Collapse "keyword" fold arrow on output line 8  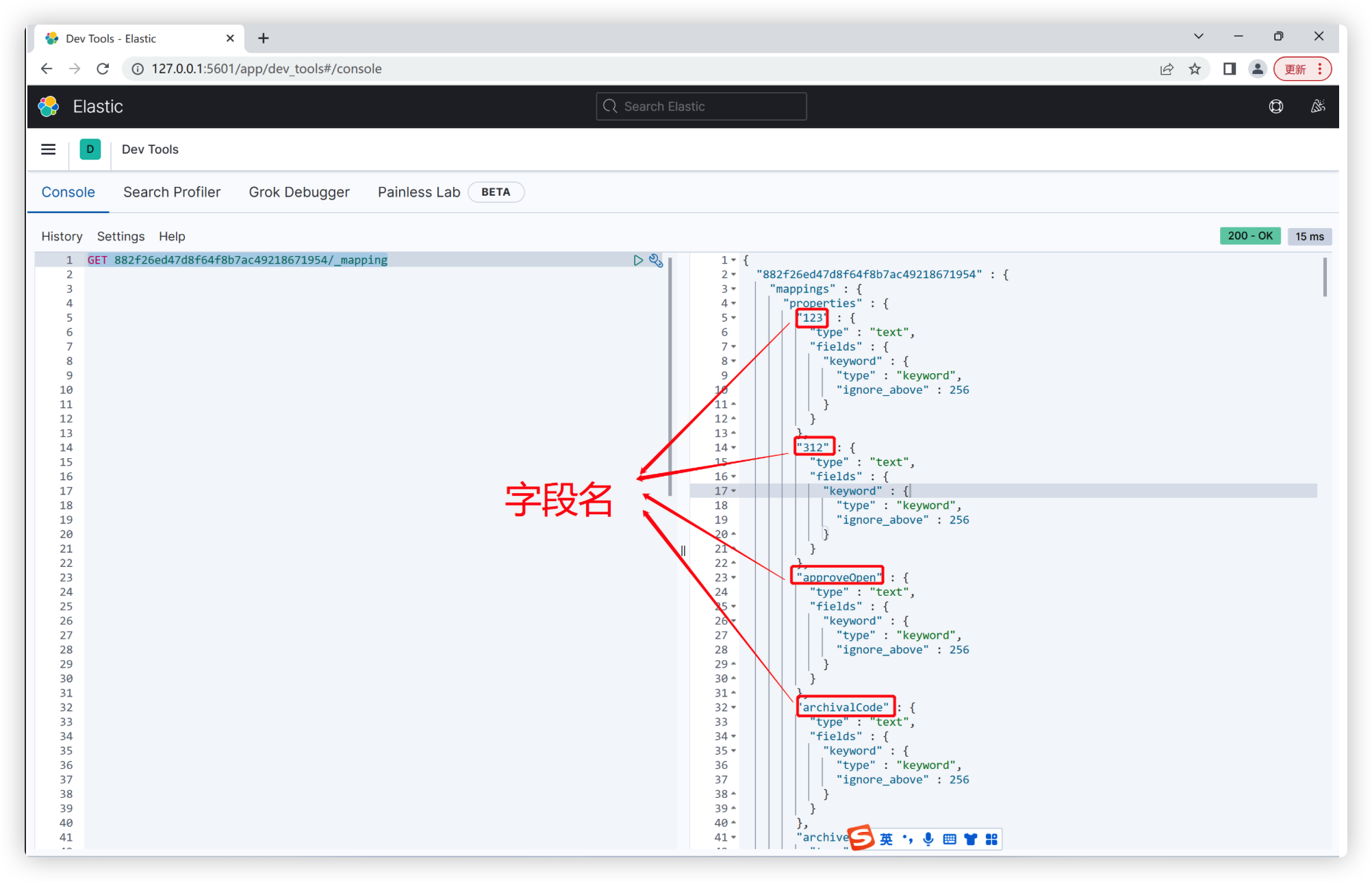pos(733,361)
